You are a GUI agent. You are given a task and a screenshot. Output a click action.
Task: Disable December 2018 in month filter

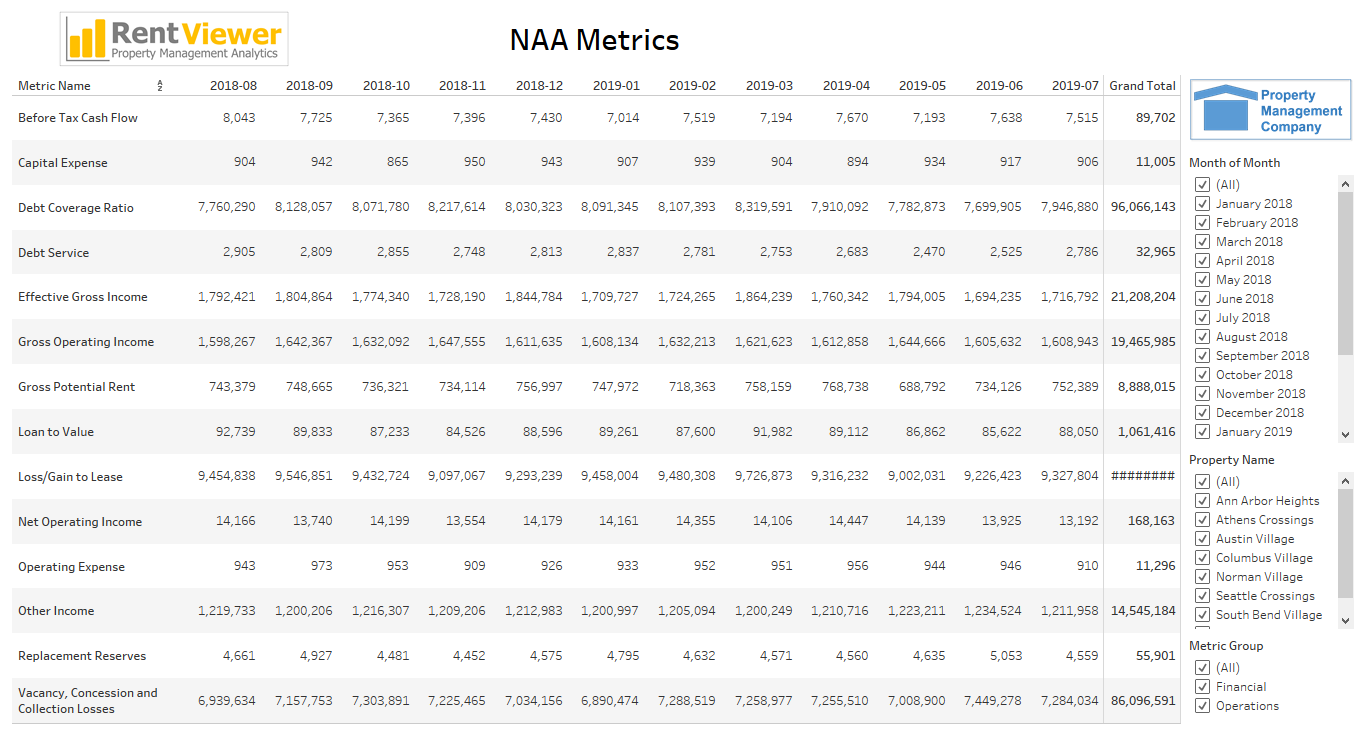click(x=1202, y=412)
